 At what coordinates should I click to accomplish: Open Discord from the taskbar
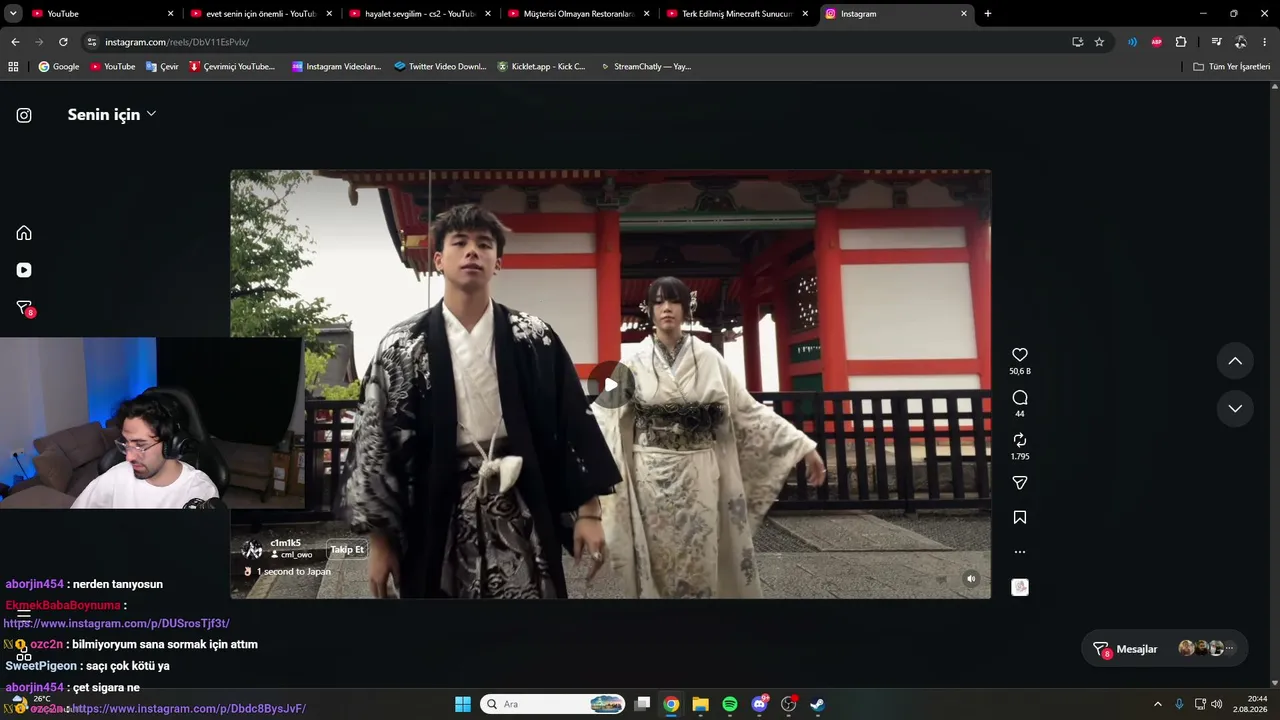[x=759, y=704]
